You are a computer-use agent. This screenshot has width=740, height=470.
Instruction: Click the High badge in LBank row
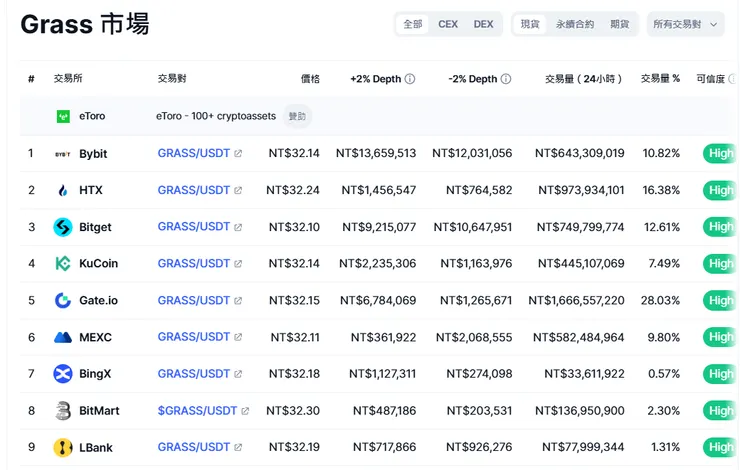coord(720,447)
